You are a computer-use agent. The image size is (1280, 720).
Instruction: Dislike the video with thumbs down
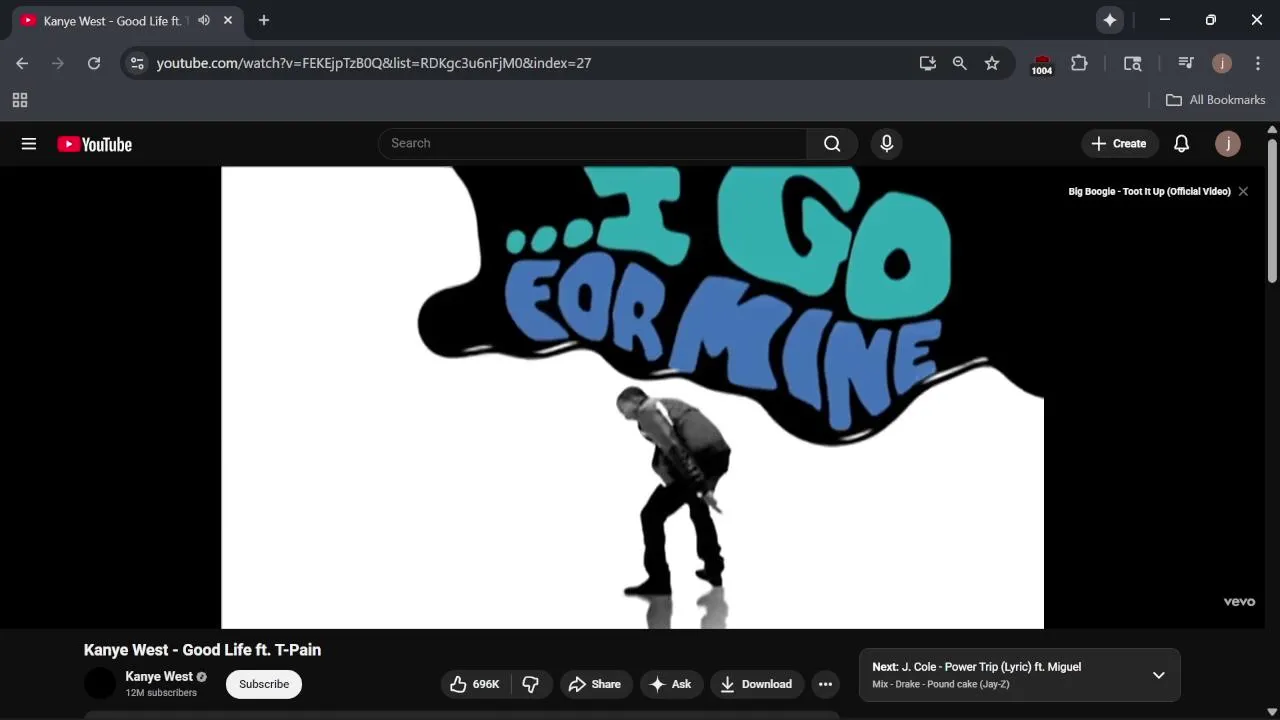(x=531, y=684)
